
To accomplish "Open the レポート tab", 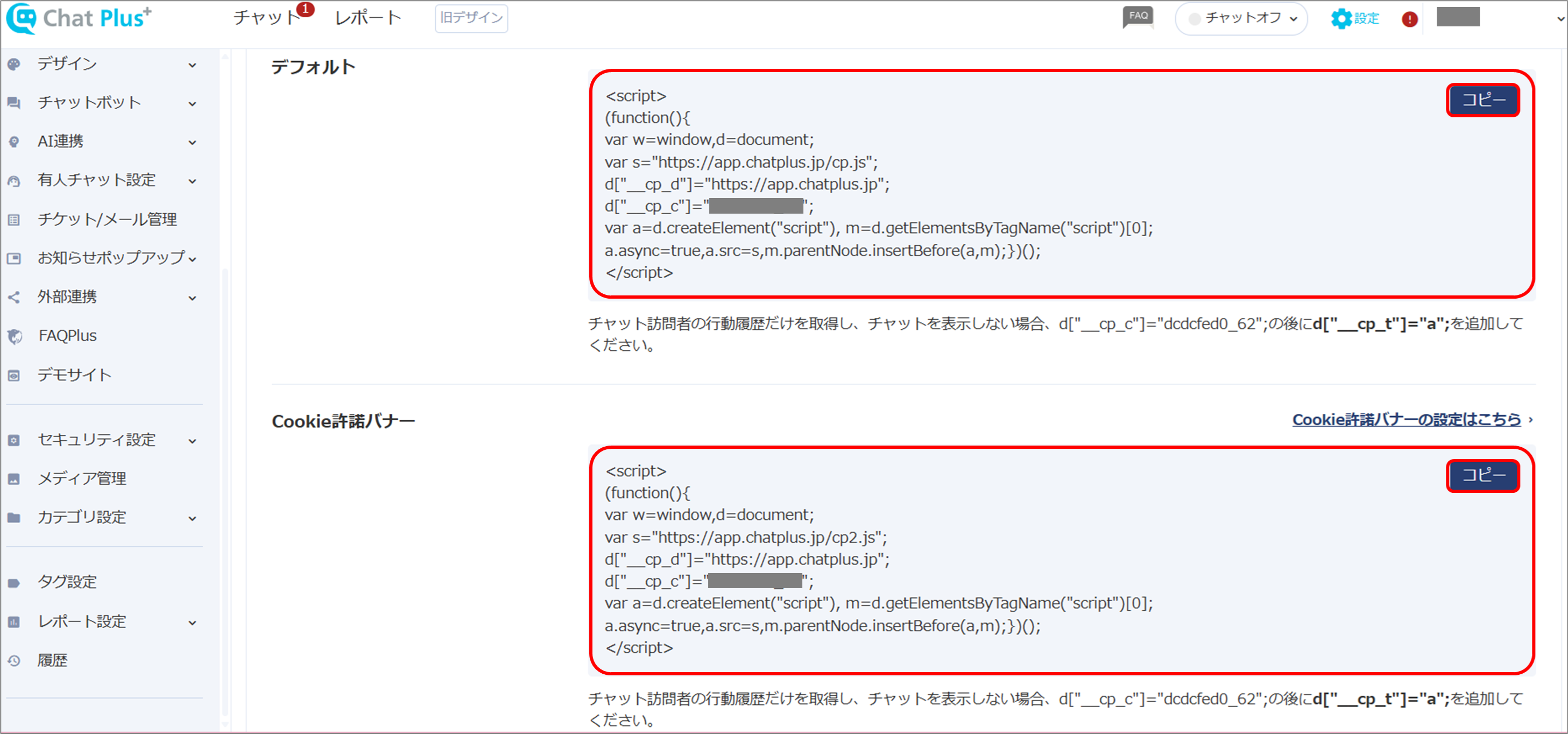I will (368, 18).
